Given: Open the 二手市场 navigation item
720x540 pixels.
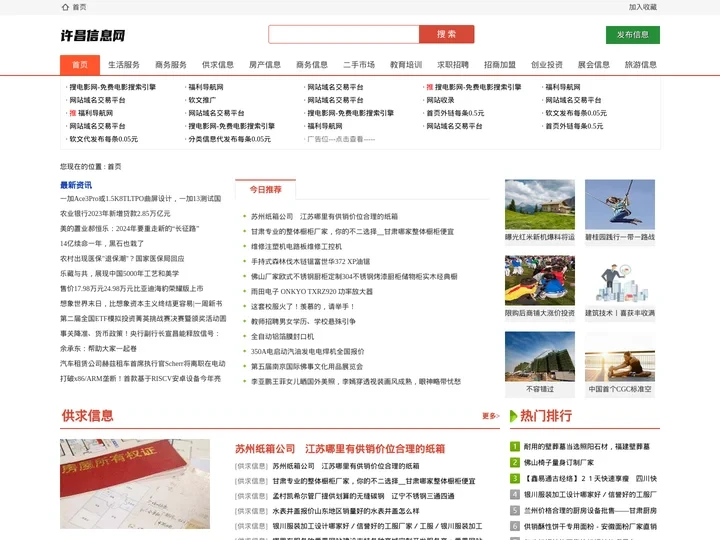Looking at the screenshot, I should (x=359, y=65).
